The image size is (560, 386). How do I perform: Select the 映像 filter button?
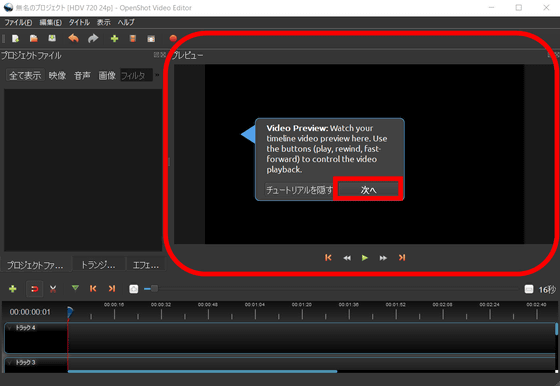click(x=57, y=75)
